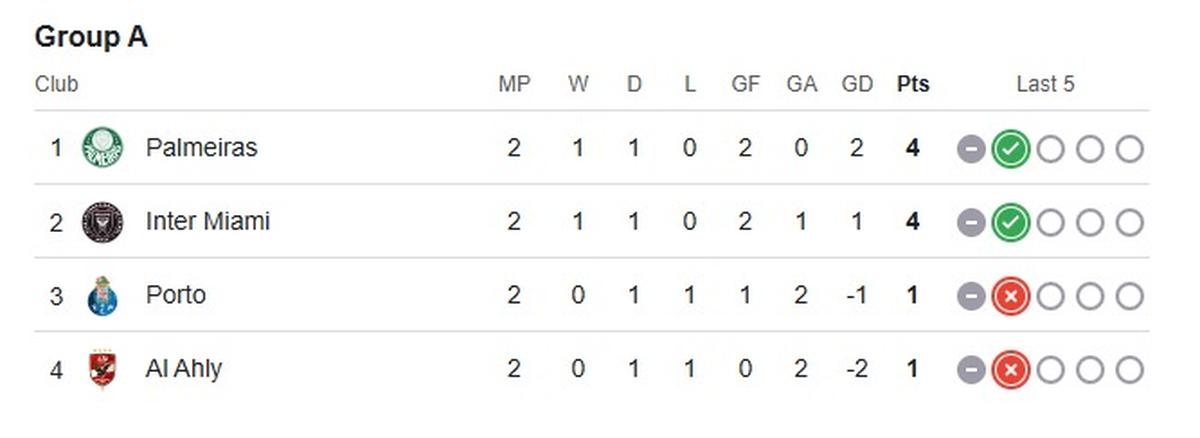Click the Al Ahly club crest icon
The image size is (1200, 438).
(103, 369)
